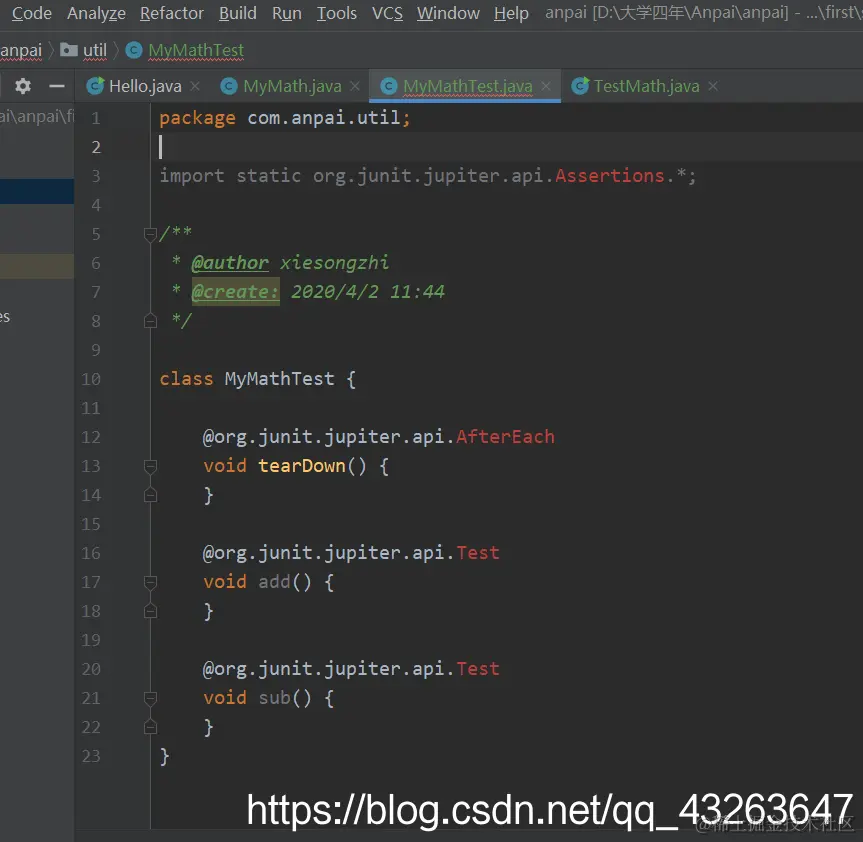863x842 pixels.
Task: Open the Help menu
Action: [x=511, y=13]
